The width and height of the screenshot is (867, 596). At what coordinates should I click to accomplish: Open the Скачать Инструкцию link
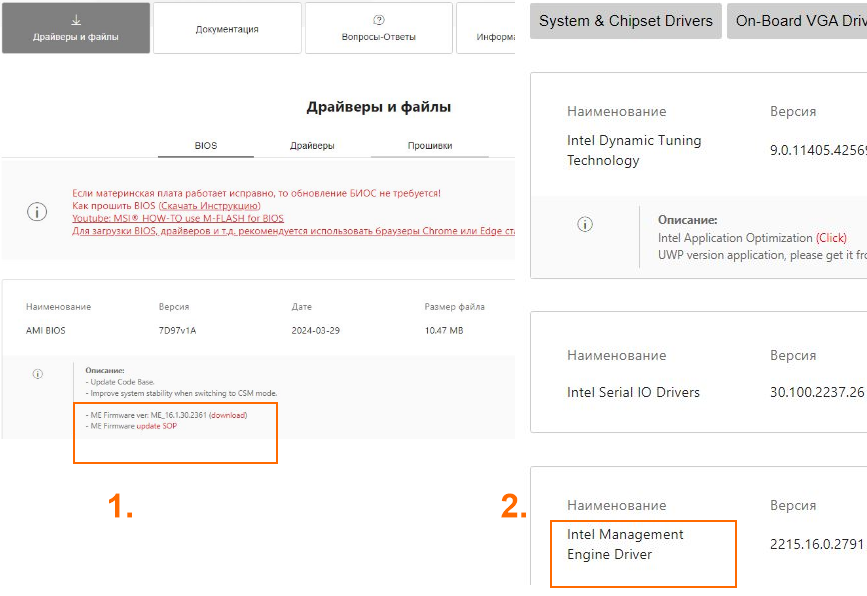pos(210,206)
